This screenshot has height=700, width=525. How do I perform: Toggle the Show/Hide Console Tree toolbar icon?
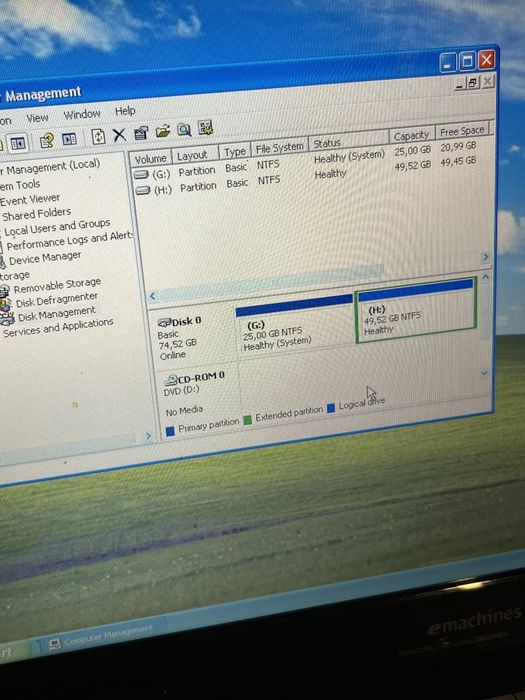tap(18, 143)
